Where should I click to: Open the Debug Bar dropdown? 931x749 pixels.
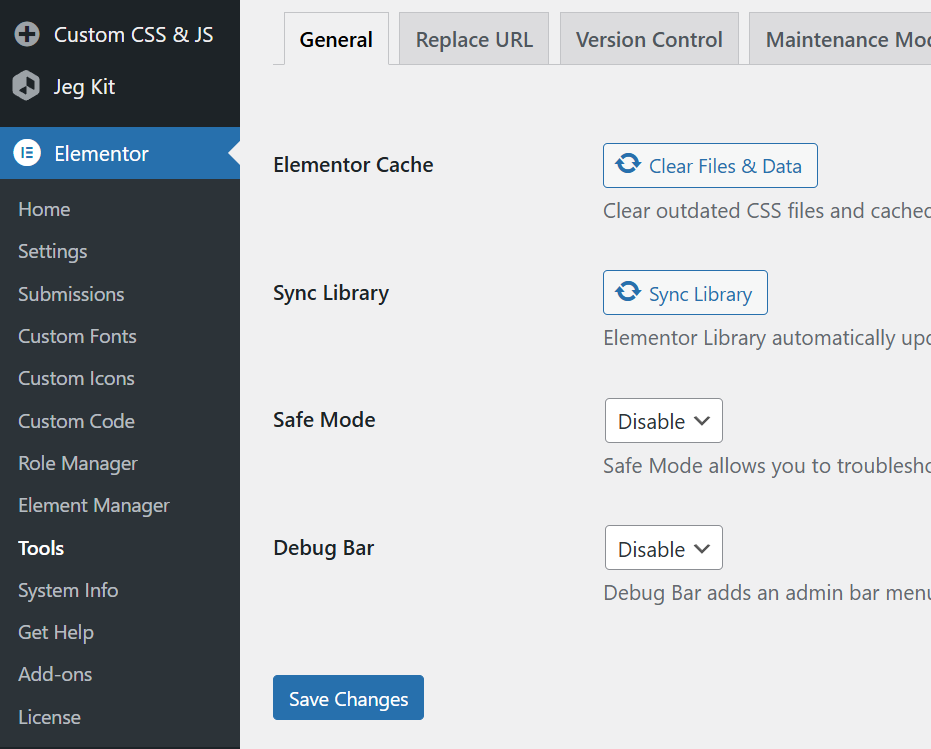pos(663,549)
